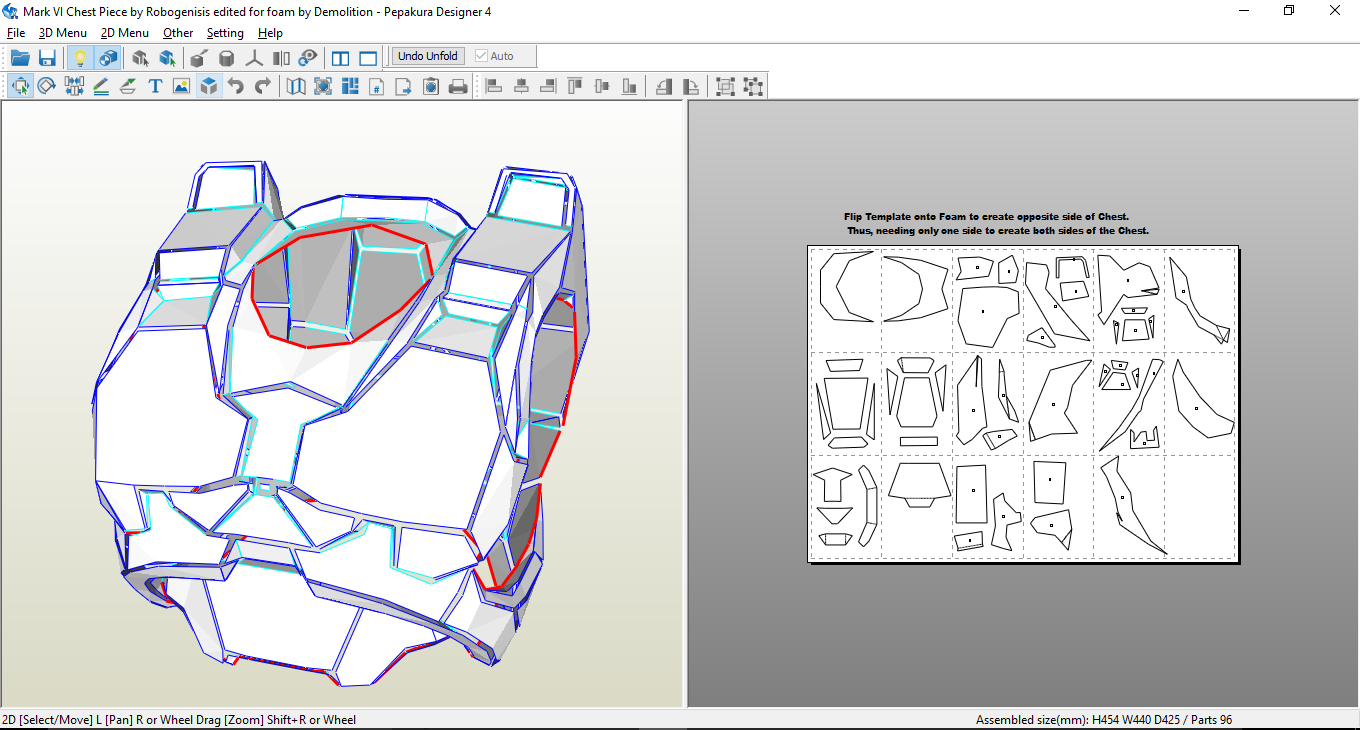
Task: Switch to the split two-pane window layout
Action: [x=341, y=57]
